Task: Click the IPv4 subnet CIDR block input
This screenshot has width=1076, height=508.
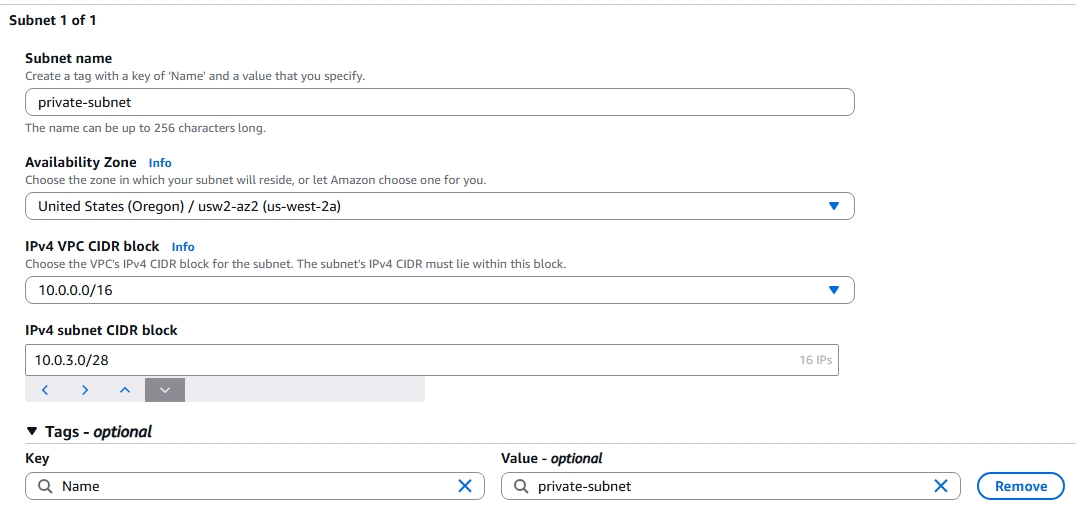Action: tap(400, 360)
